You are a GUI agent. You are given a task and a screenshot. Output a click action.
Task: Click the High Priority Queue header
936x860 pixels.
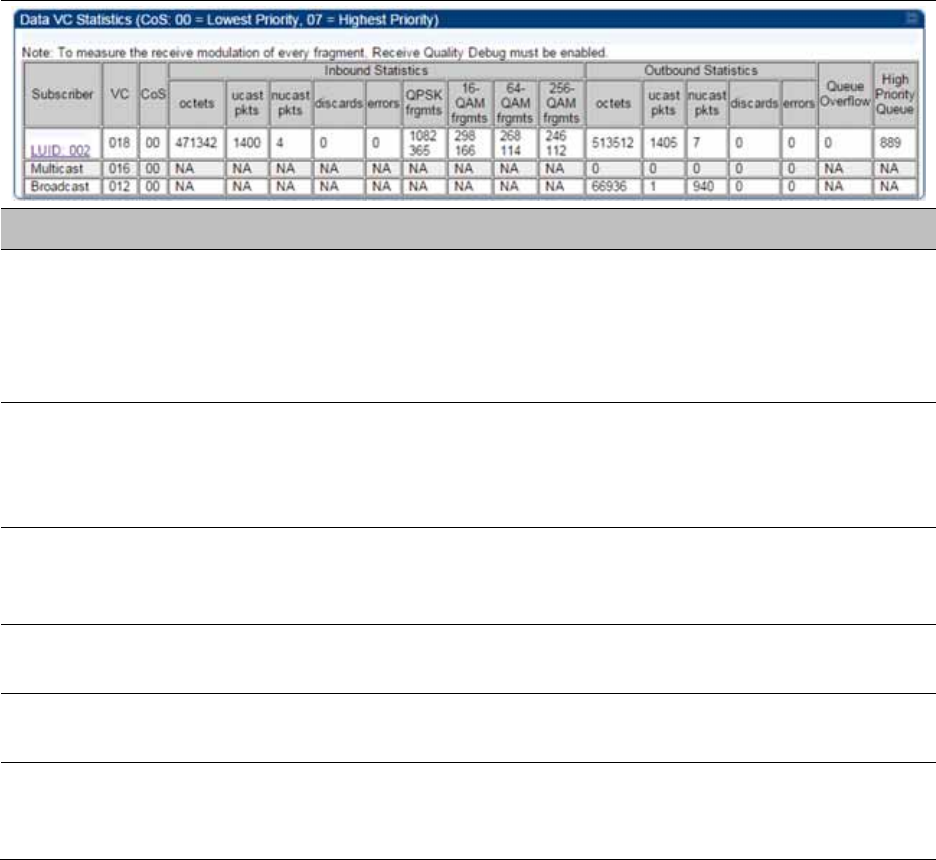(895, 94)
